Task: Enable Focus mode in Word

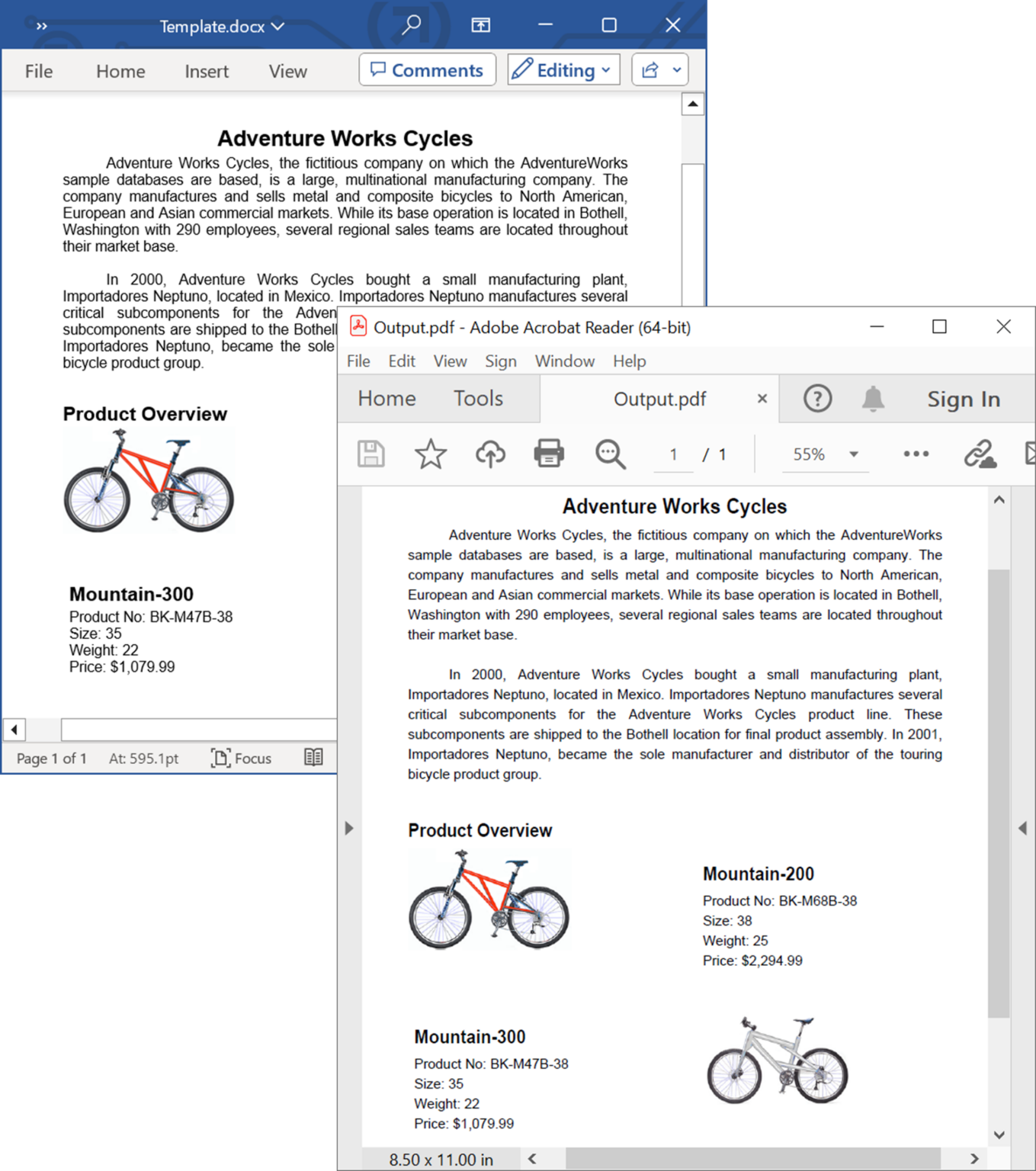Action: (x=241, y=758)
